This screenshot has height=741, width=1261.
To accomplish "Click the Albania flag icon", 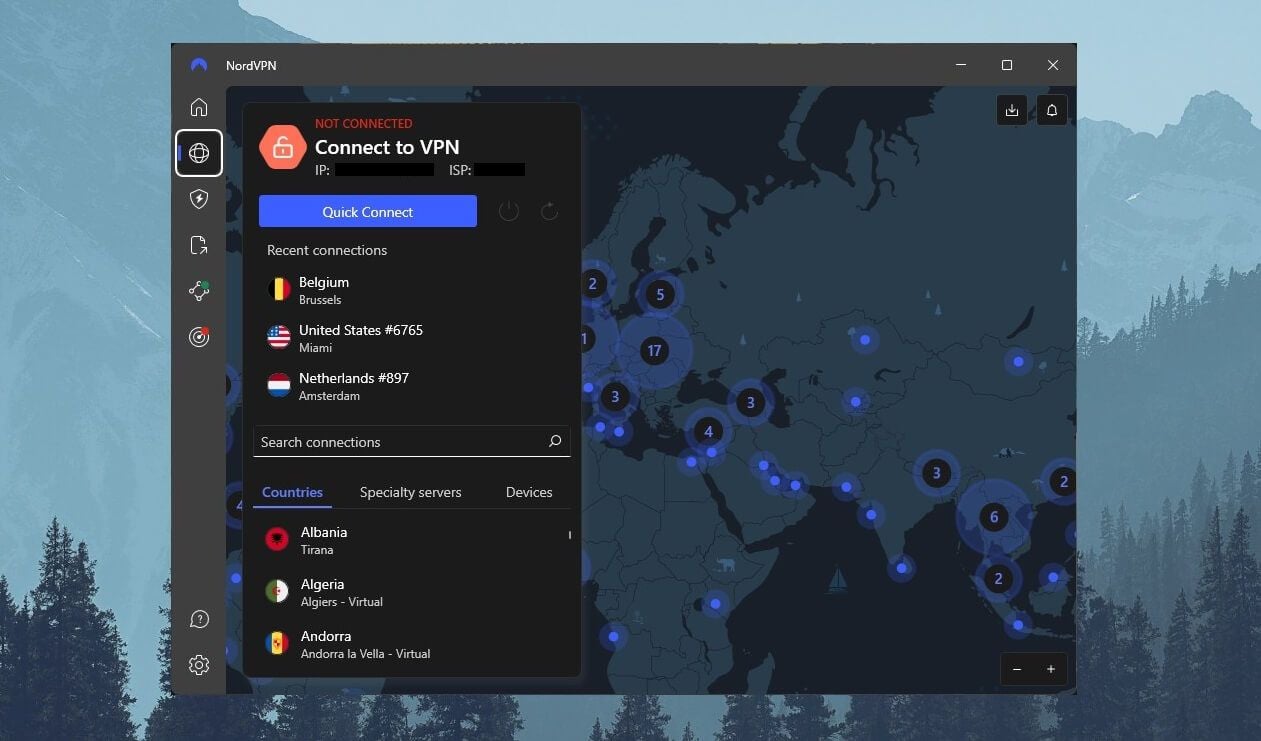I will point(277,540).
